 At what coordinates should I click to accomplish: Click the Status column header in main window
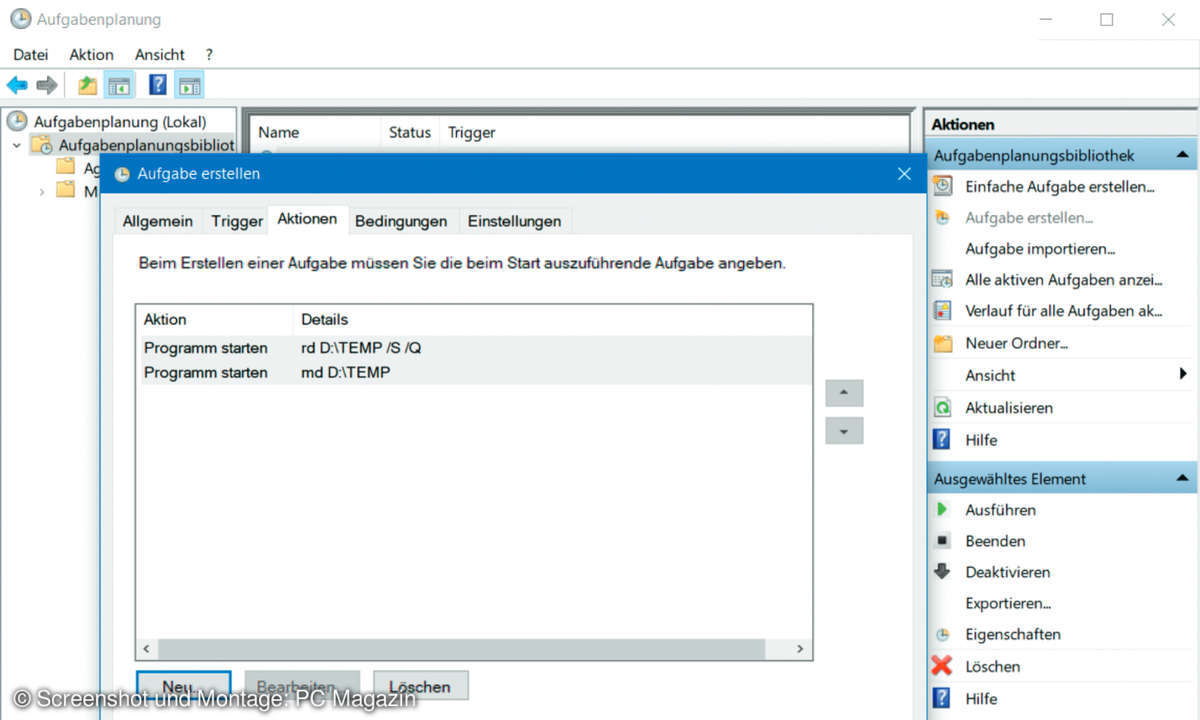410,132
